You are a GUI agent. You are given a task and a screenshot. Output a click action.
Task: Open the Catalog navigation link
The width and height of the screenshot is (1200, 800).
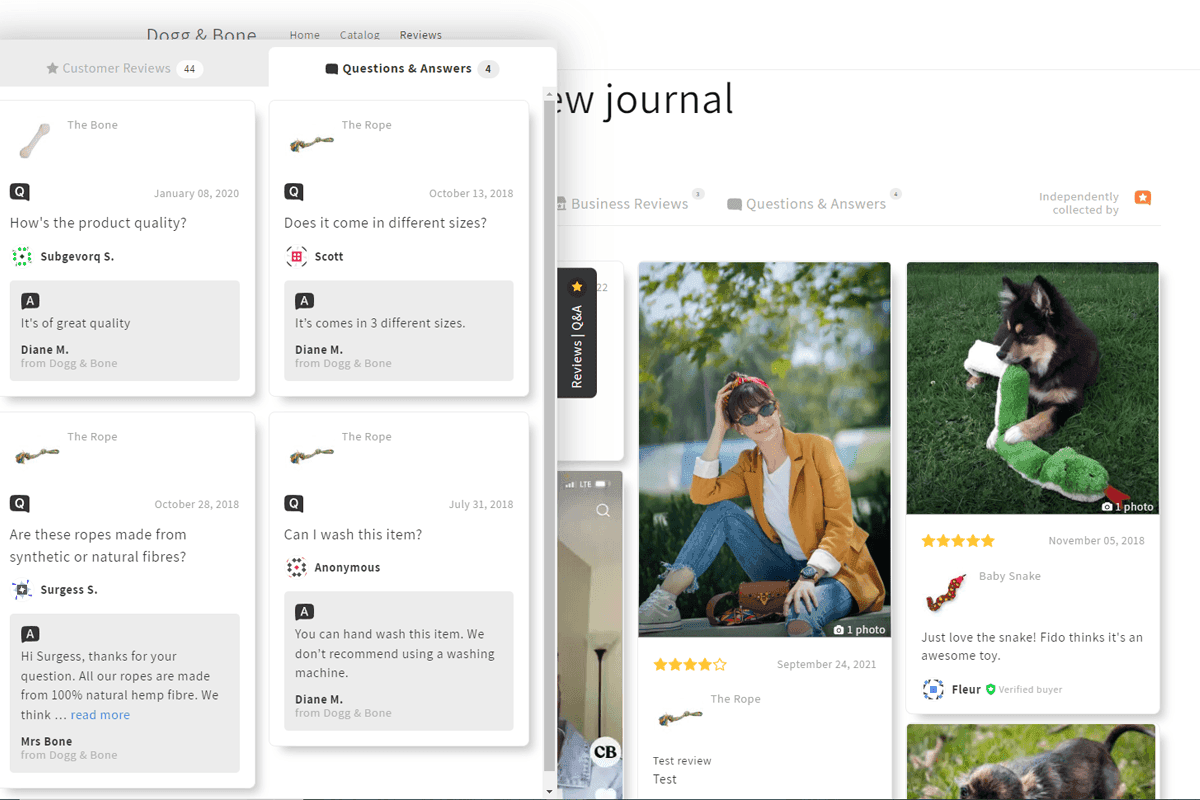tap(360, 35)
